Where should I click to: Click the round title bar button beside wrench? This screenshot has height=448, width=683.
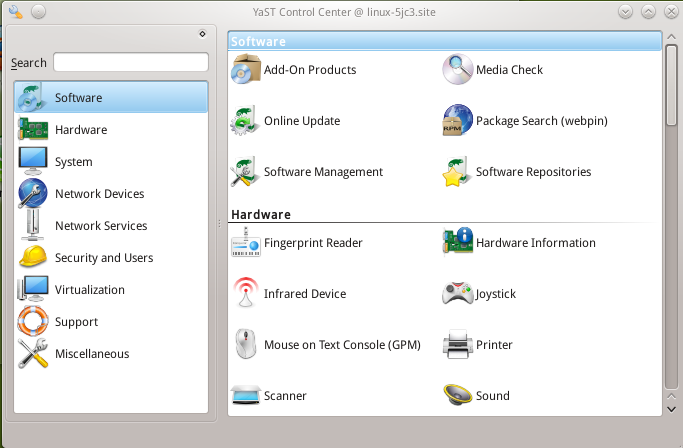click(x=38, y=12)
